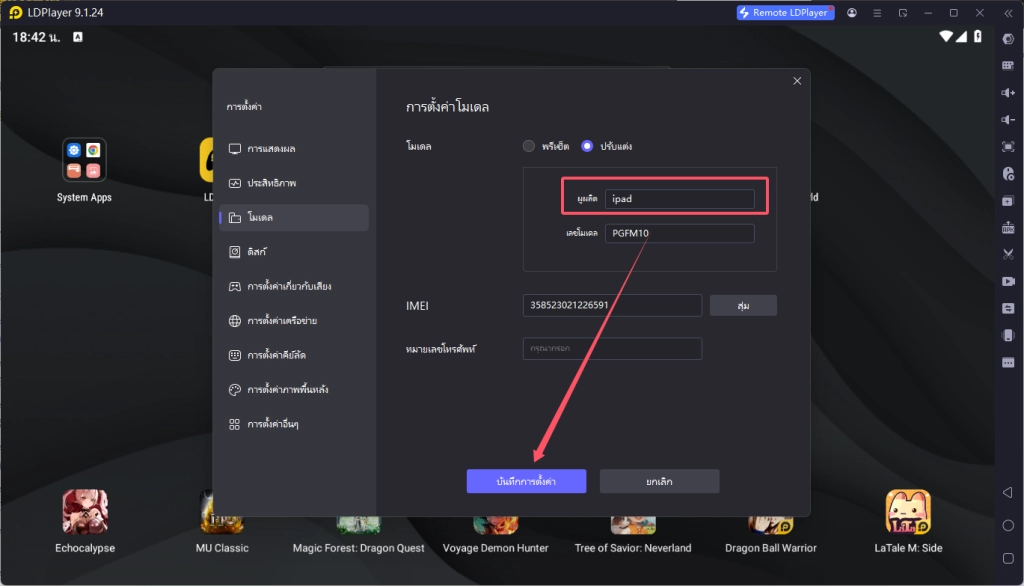Screen dimensions: 1024x586
Task: Click the Wi-Fi status icon
Action: (945, 37)
